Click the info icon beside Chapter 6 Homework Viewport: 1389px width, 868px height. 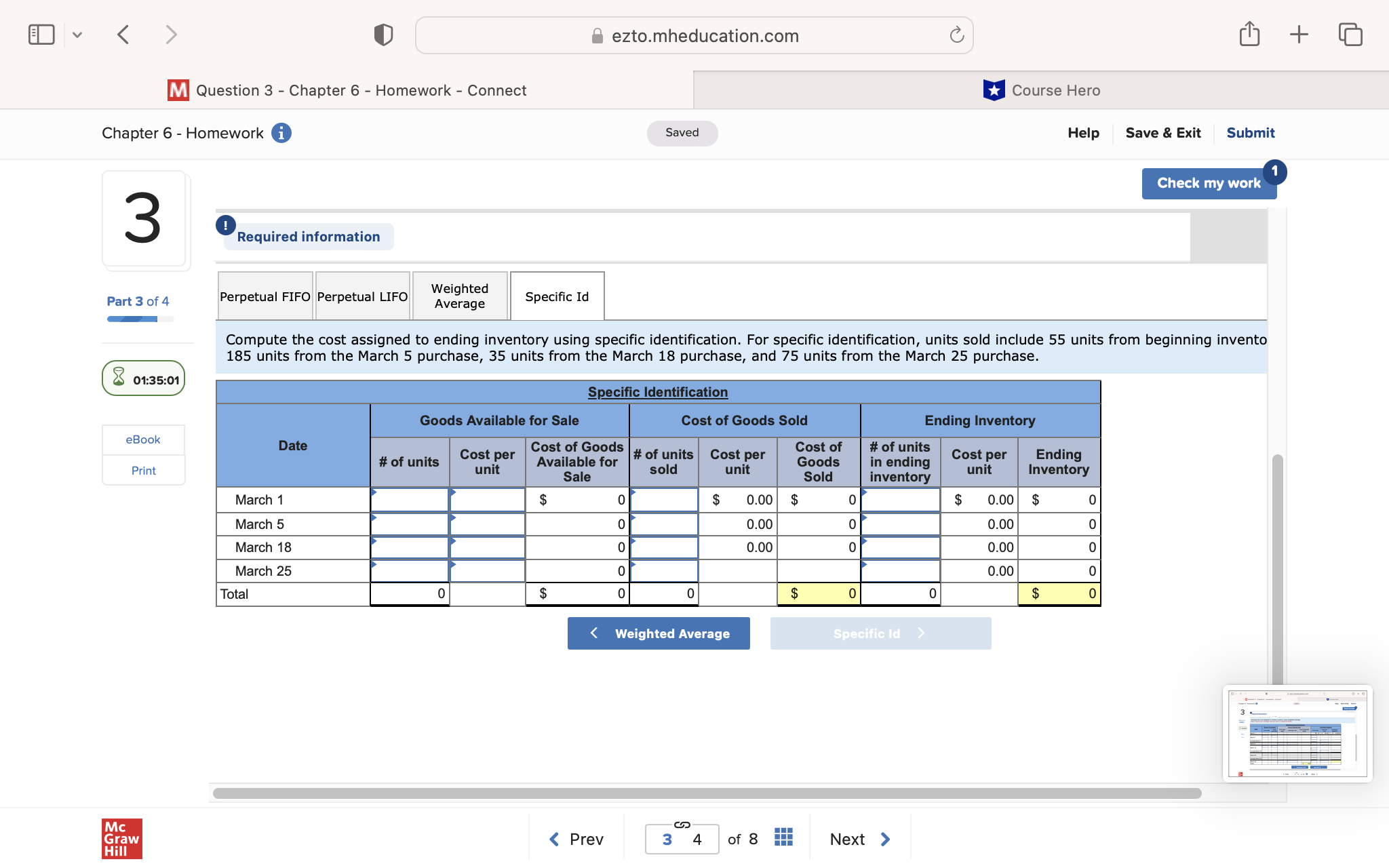click(281, 133)
